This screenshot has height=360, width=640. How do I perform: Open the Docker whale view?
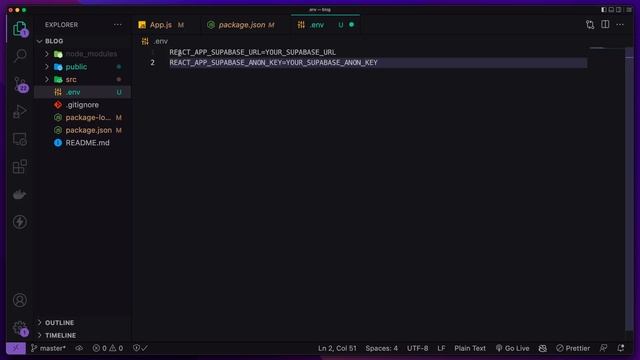[20, 194]
